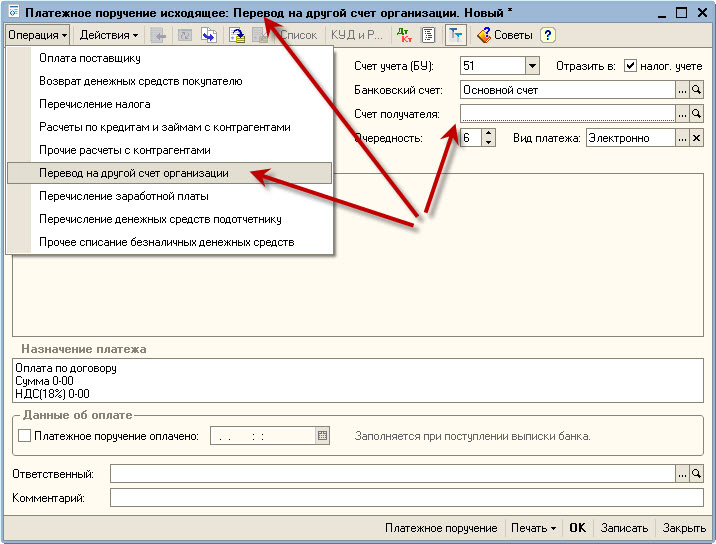Open help with the question mark icon
The height and width of the screenshot is (544, 716).
(x=548, y=35)
